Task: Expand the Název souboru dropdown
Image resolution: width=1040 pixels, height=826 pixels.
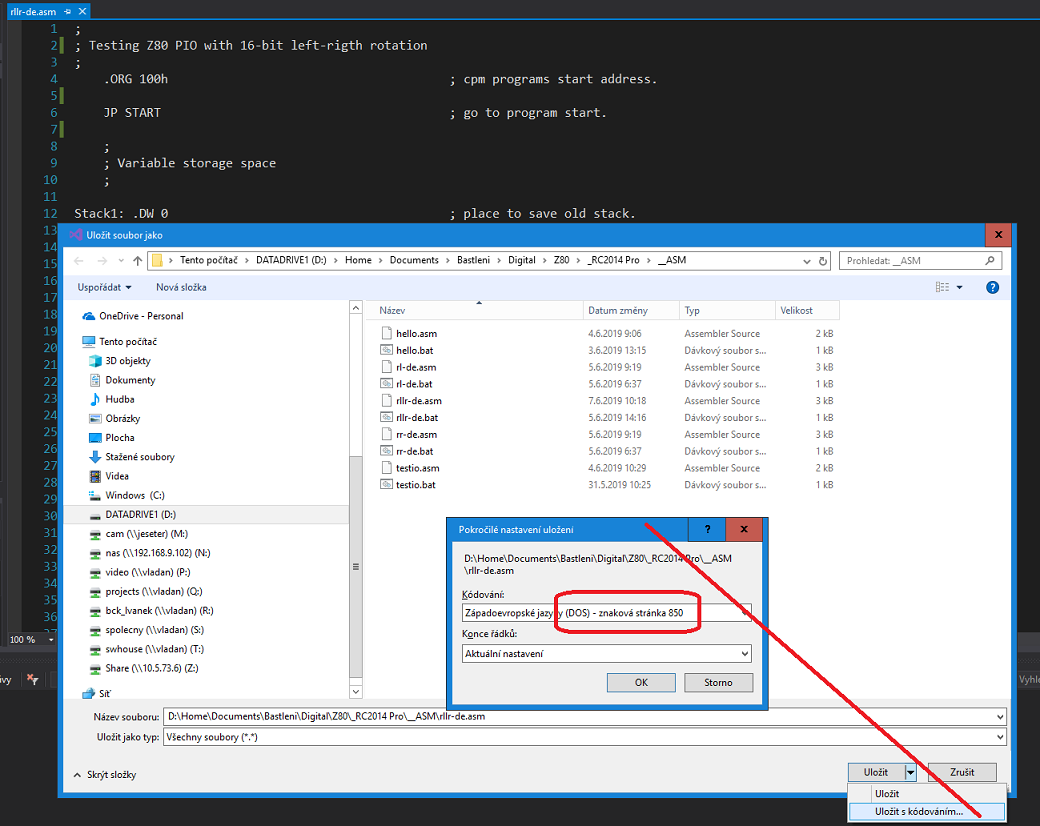Action: (1000, 717)
